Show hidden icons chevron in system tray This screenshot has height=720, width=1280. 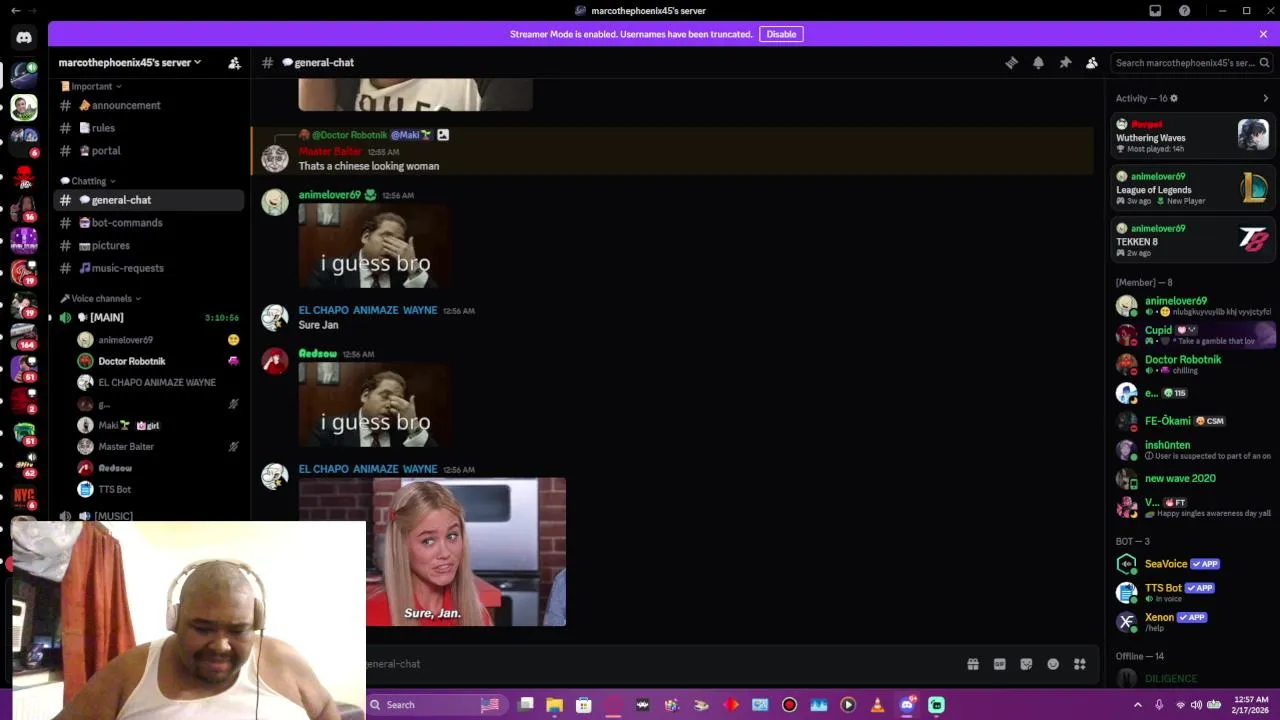[1137, 705]
